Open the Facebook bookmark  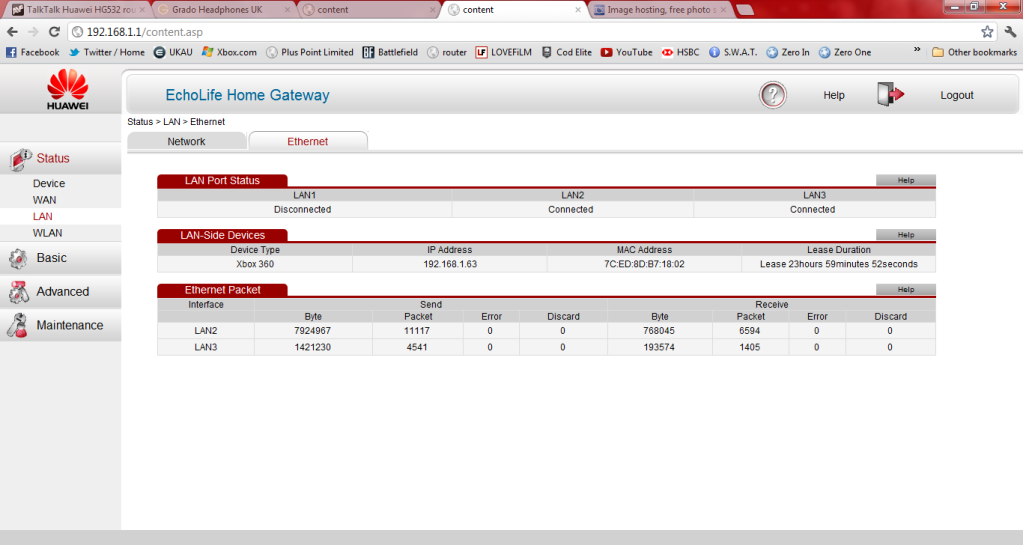point(33,52)
